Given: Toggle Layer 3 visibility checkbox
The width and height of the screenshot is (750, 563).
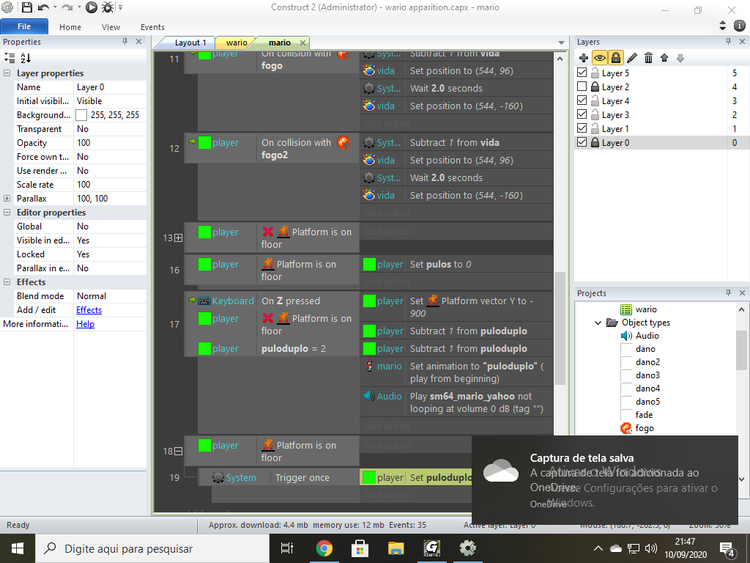Looking at the screenshot, I should pyautogui.click(x=582, y=114).
